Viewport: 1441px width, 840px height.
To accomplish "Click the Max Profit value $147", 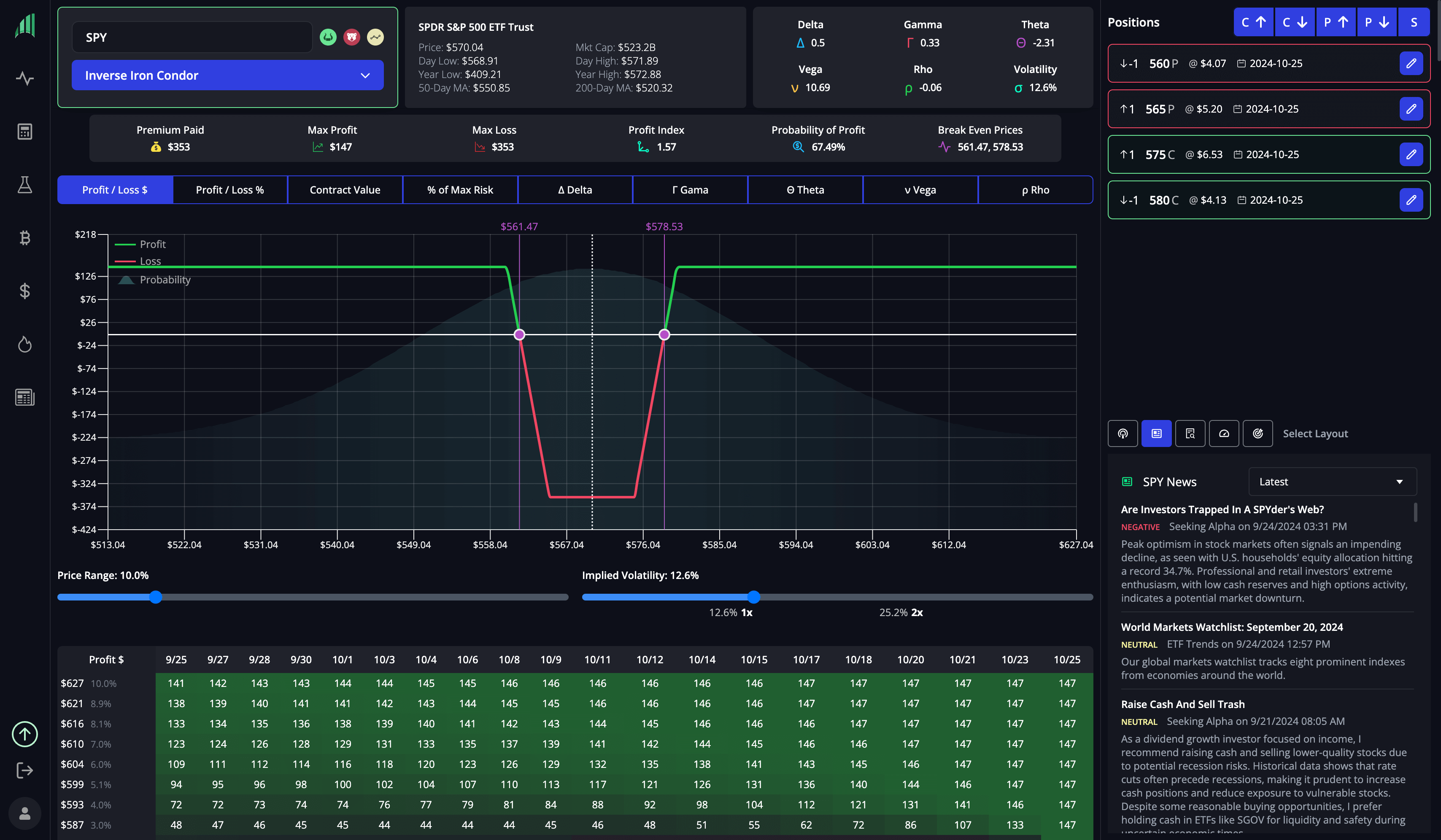I will tap(340, 147).
